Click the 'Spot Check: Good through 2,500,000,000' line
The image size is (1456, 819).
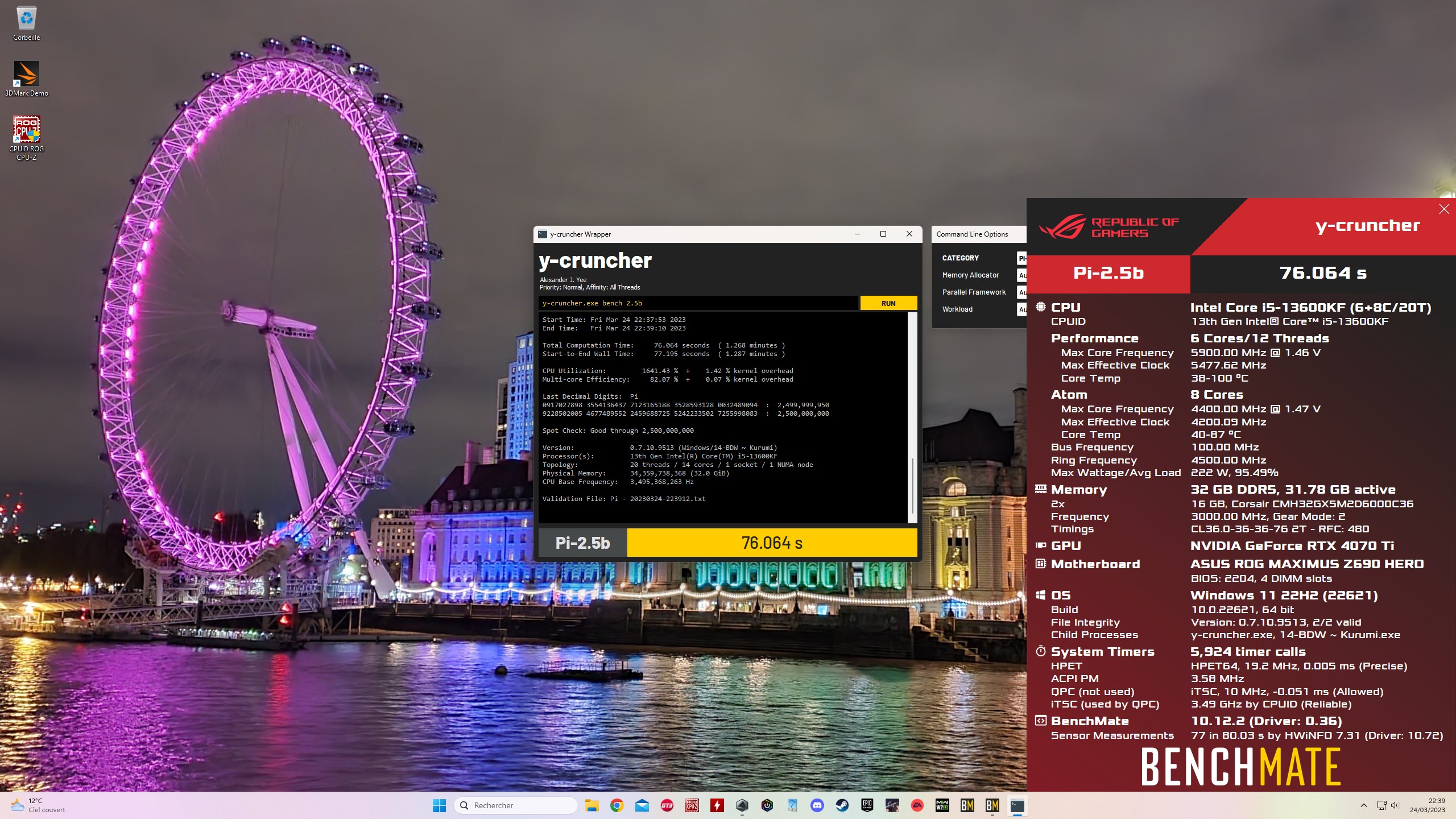pyautogui.click(x=618, y=431)
